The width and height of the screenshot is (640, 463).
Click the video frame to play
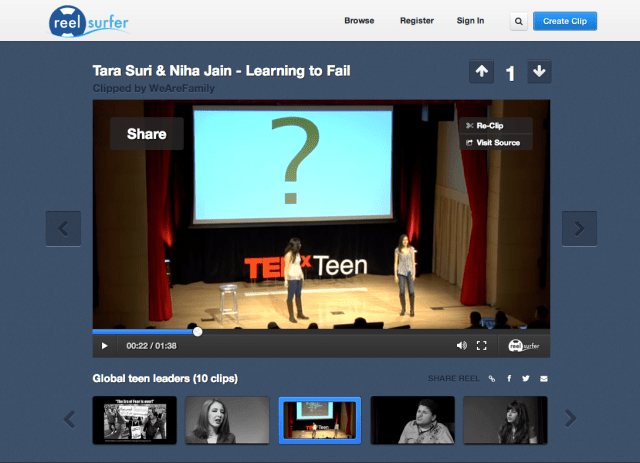coord(321,214)
